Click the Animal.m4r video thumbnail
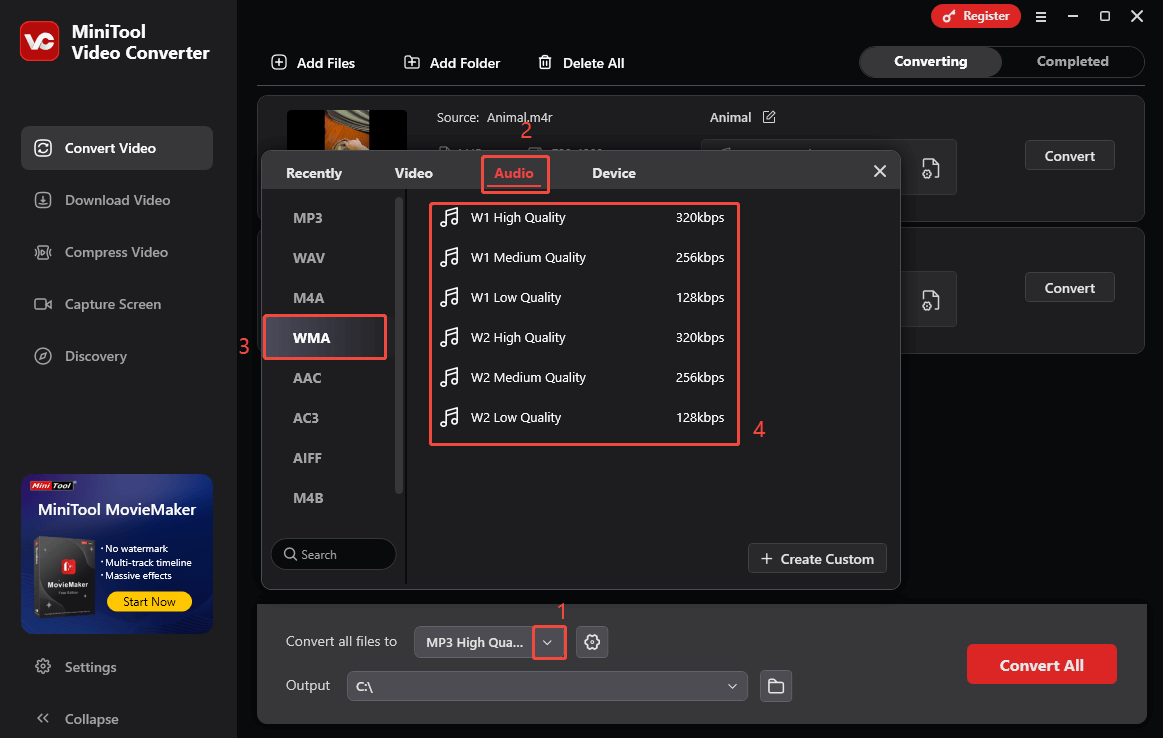Image resolution: width=1163 pixels, height=738 pixels. coord(346,131)
